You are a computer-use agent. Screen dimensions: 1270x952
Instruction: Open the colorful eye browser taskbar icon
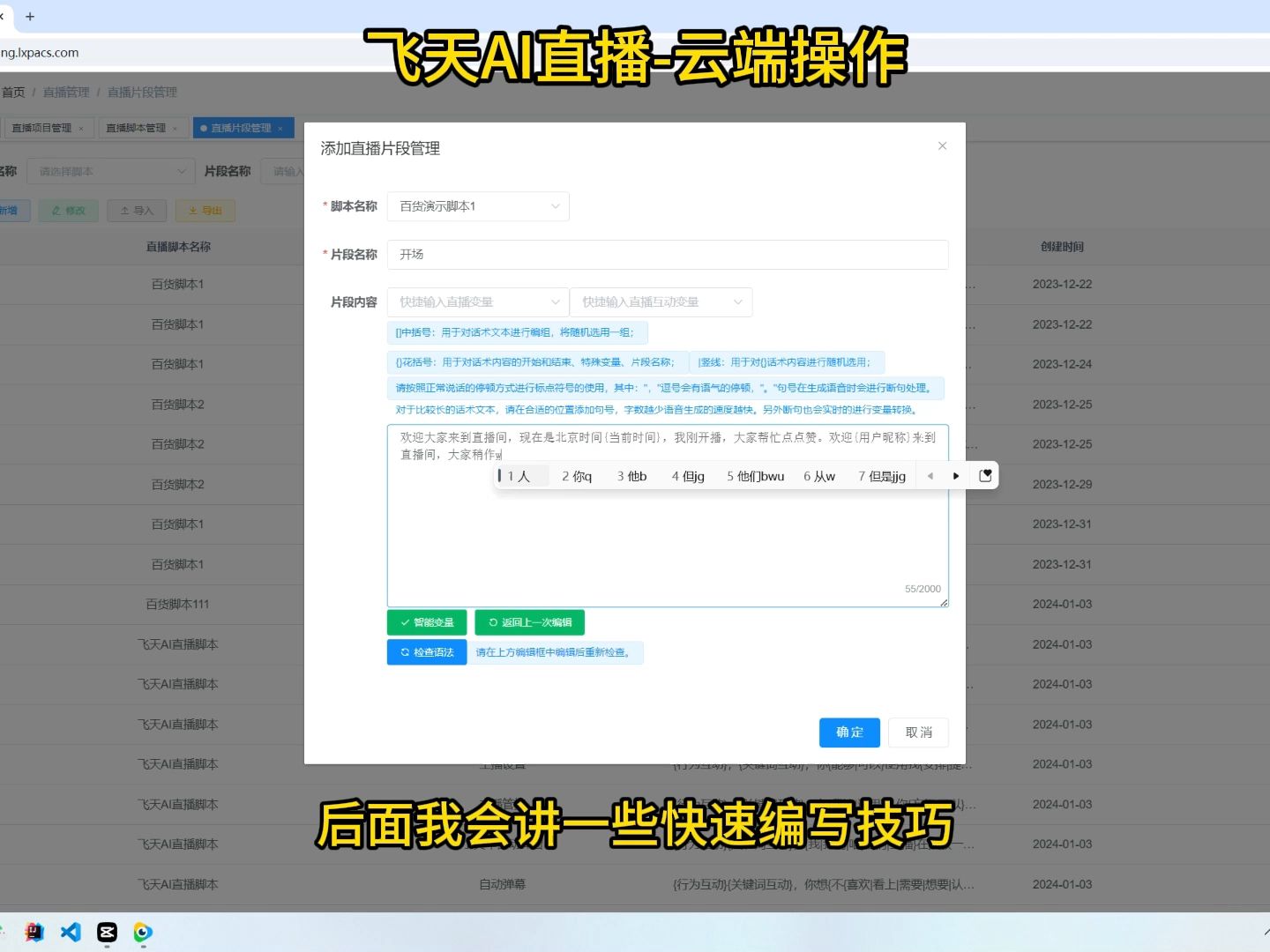point(143,932)
